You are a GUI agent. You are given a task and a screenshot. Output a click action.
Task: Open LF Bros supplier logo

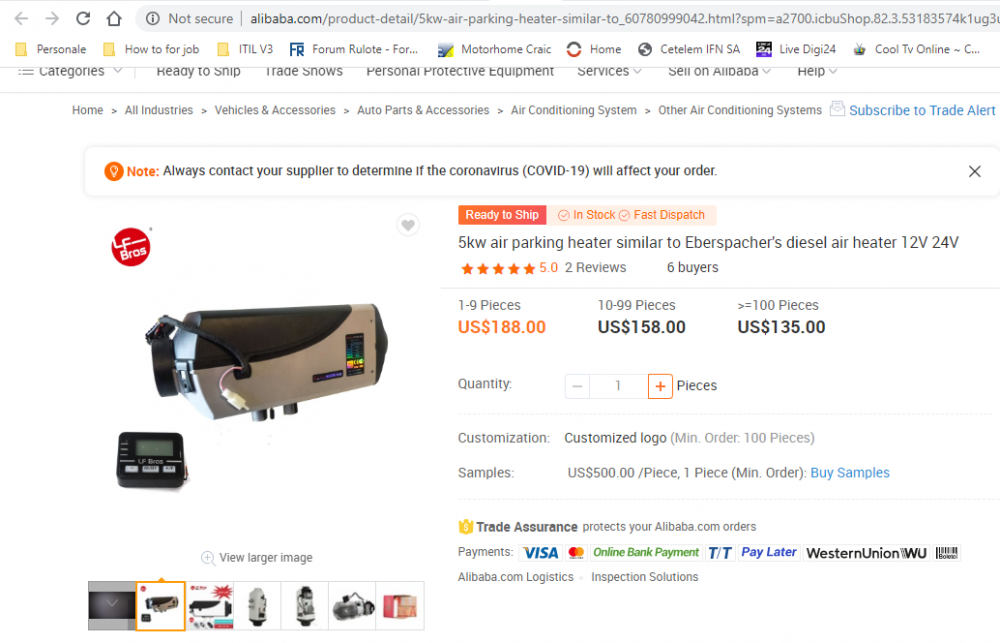tap(131, 247)
